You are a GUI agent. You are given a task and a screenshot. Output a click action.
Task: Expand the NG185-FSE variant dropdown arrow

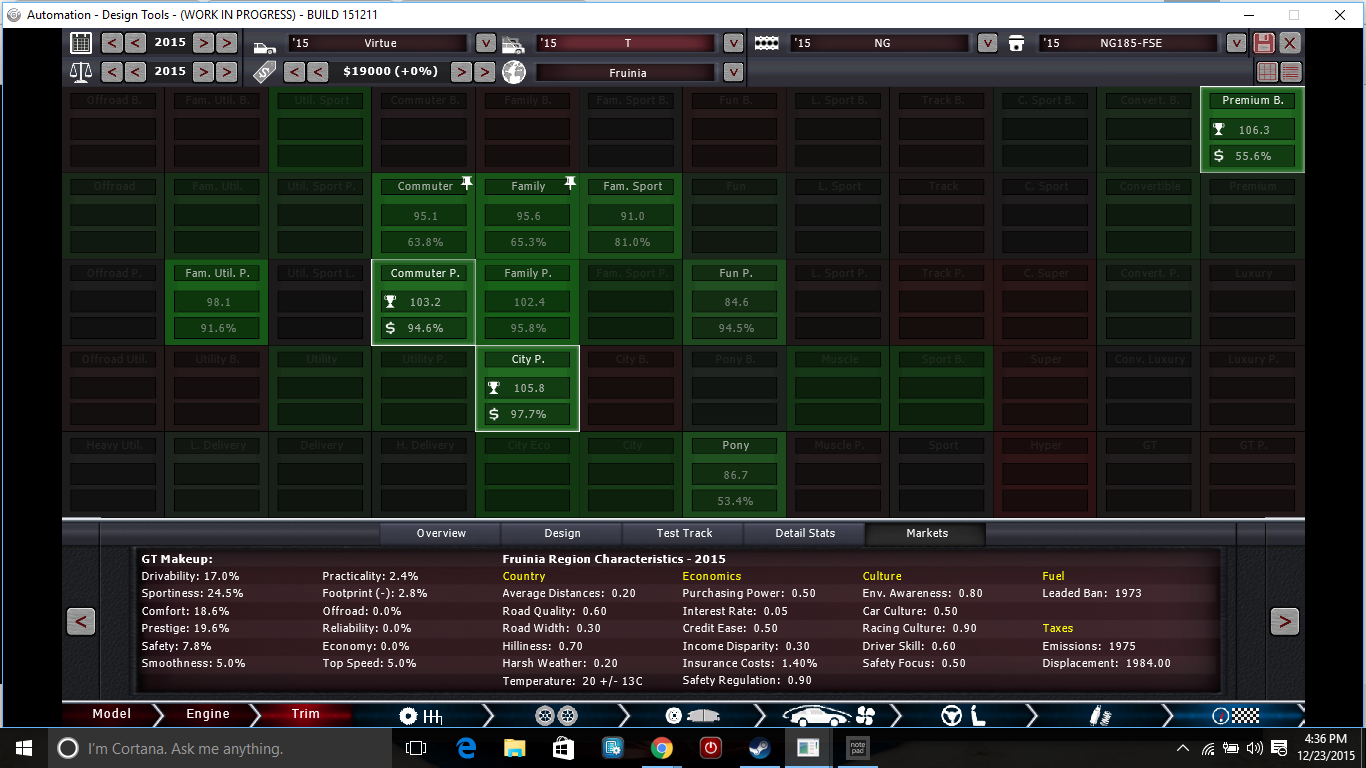[x=1236, y=43]
